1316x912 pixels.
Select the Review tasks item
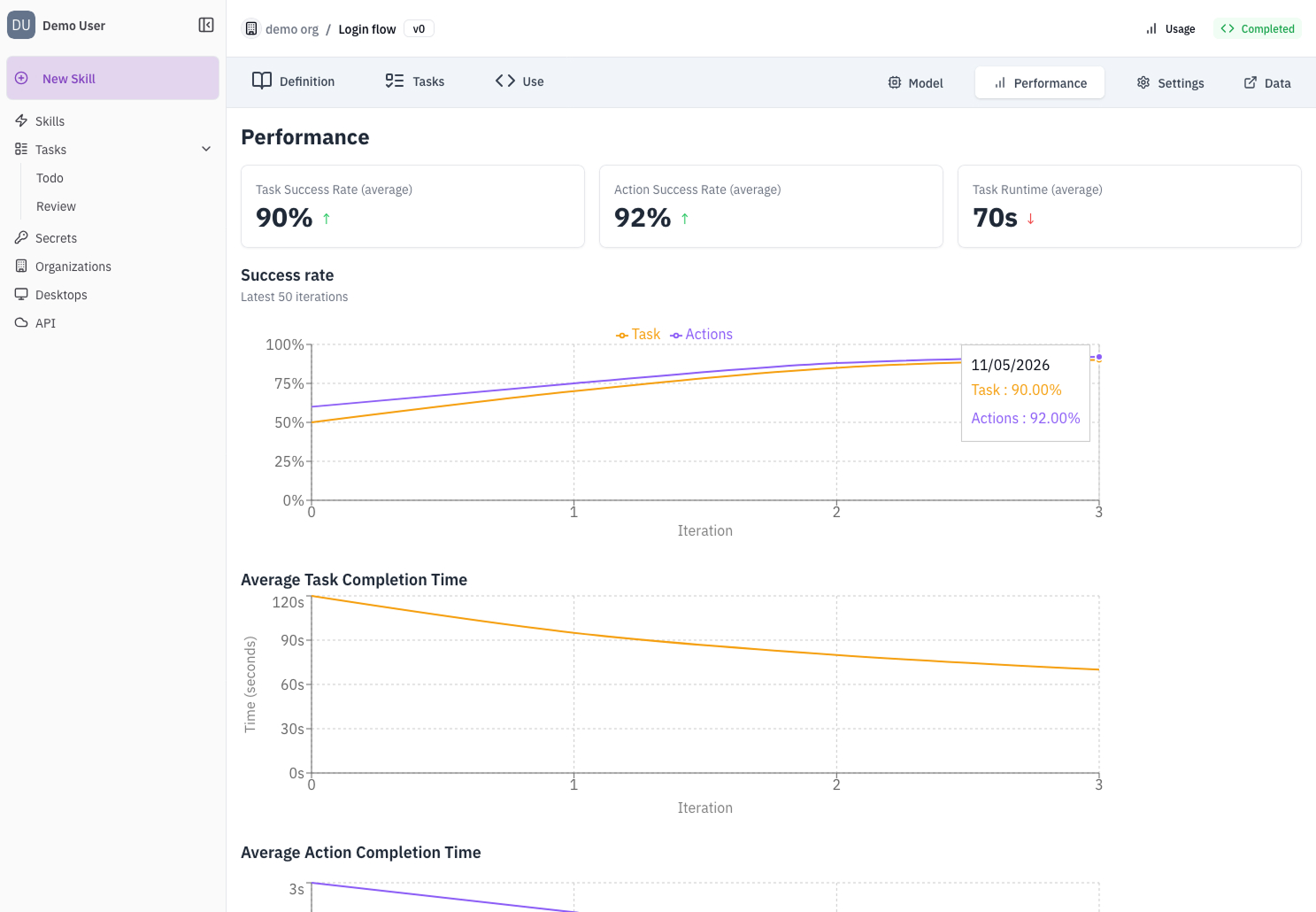(56, 205)
